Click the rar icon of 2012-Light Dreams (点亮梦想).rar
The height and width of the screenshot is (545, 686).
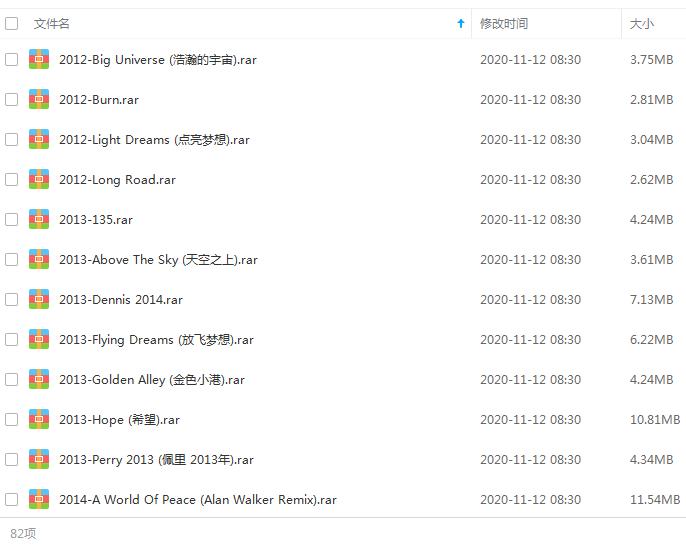(39, 139)
